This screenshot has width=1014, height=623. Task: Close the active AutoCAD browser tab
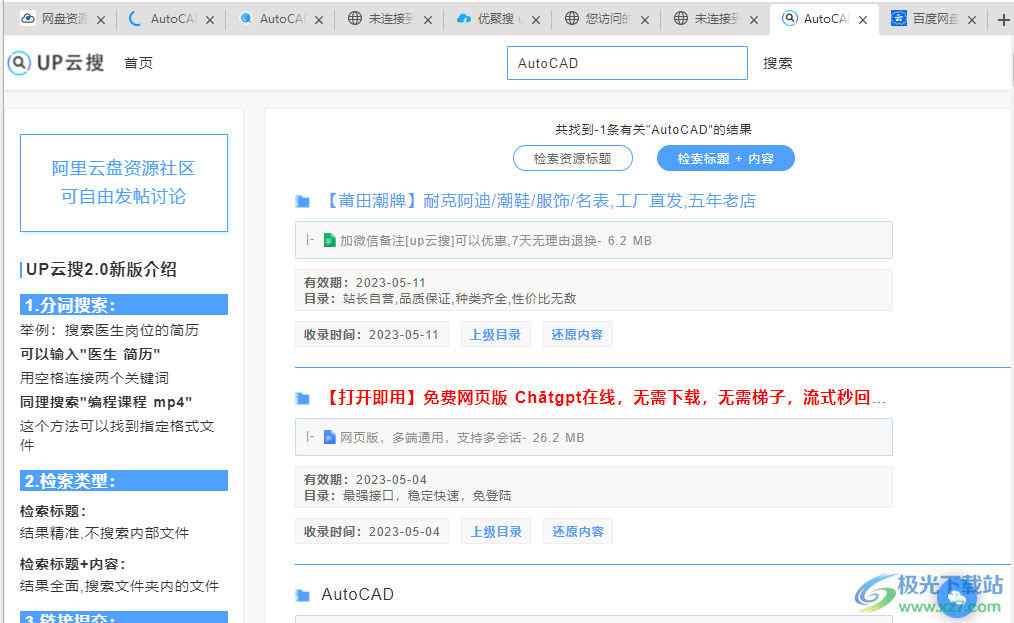(863, 20)
